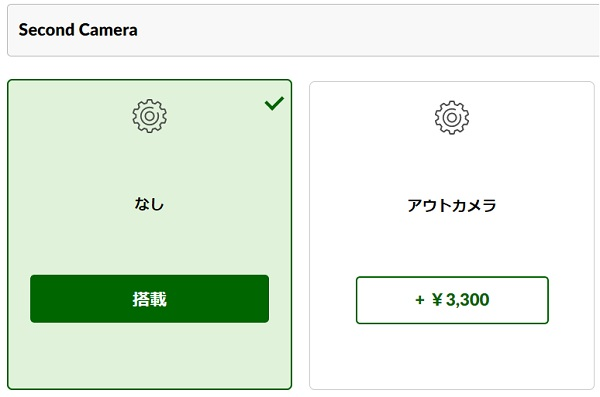Click the gear icon in the なし card
Viewport: 600px width, 397px height.
point(150,116)
